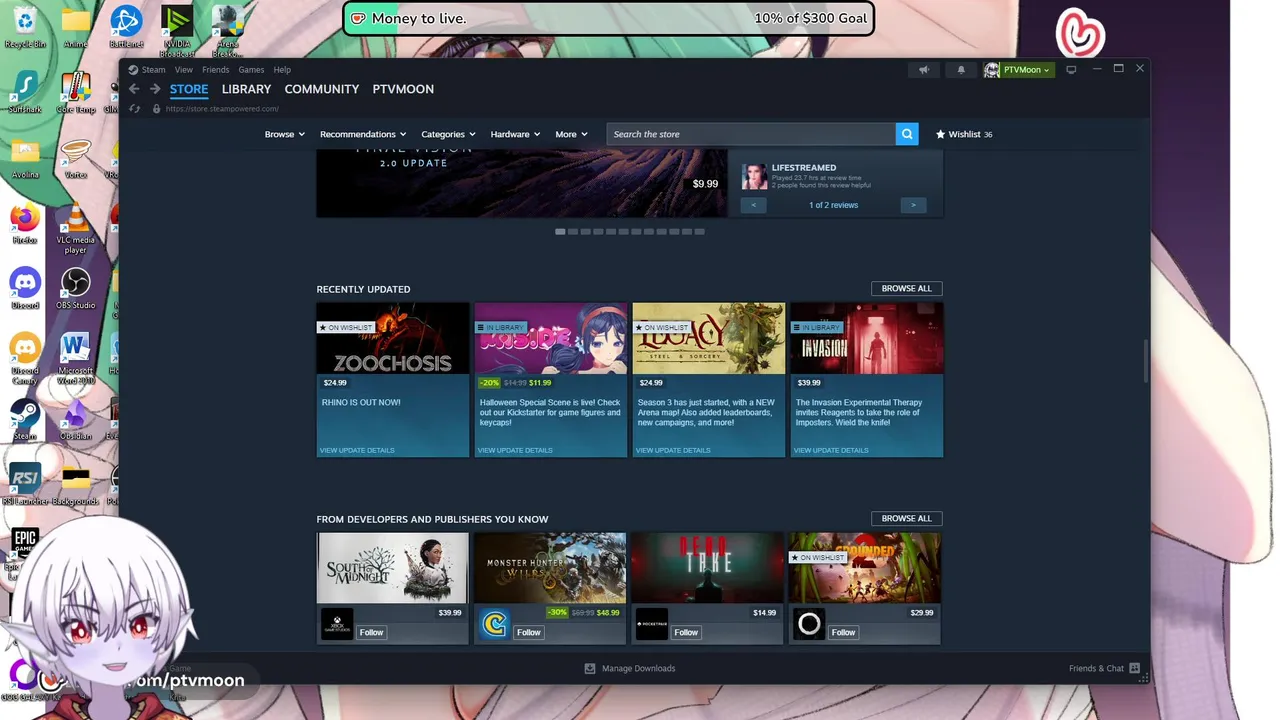Follow Capcom under Monster Hunter Wilds
The width and height of the screenshot is (1280, 720).
pyautogui.click(x=528, y=632)
